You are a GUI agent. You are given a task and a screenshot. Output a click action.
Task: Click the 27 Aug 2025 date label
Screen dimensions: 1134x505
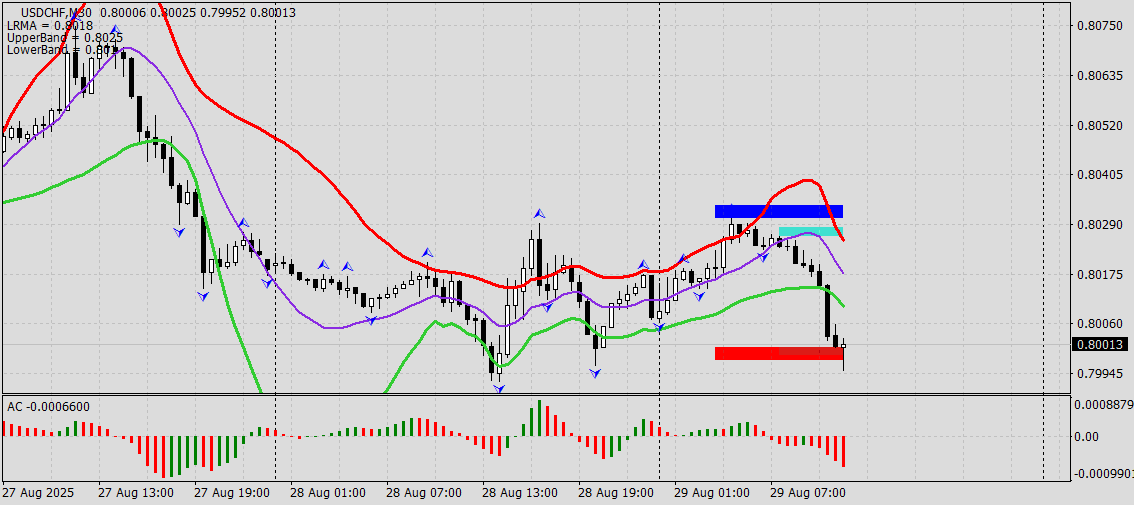(38, 493)
